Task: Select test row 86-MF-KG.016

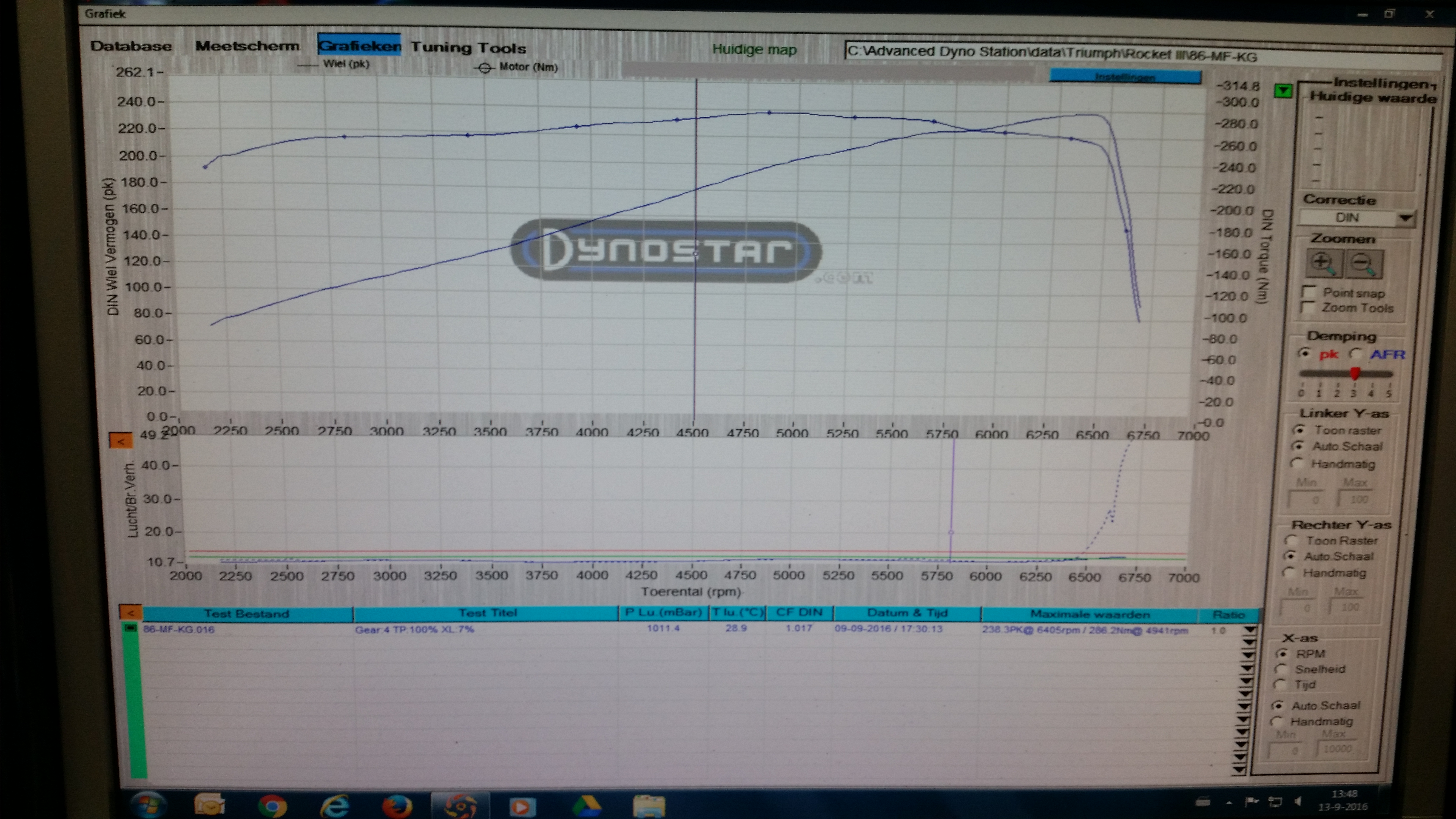Action: 179,629
